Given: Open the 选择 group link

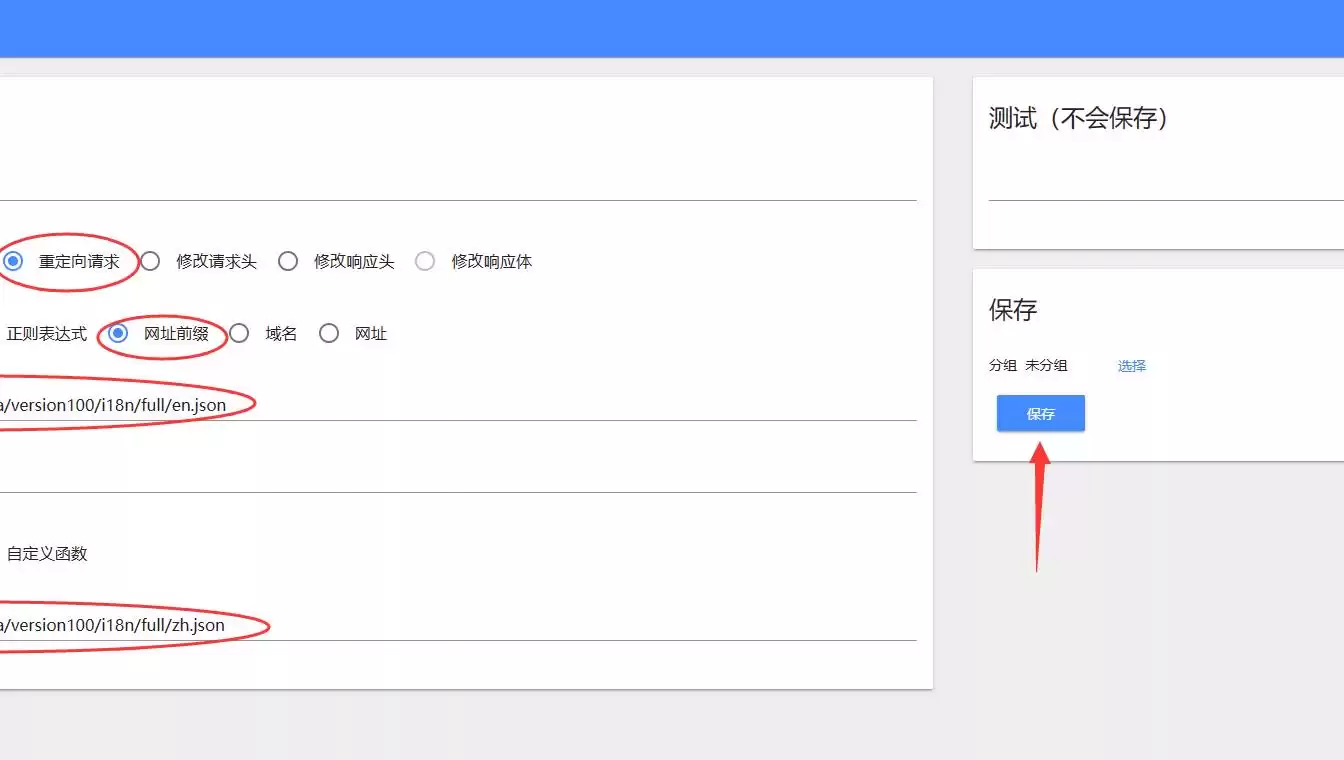Looking at the screenshot, I should click(1132, 366).
